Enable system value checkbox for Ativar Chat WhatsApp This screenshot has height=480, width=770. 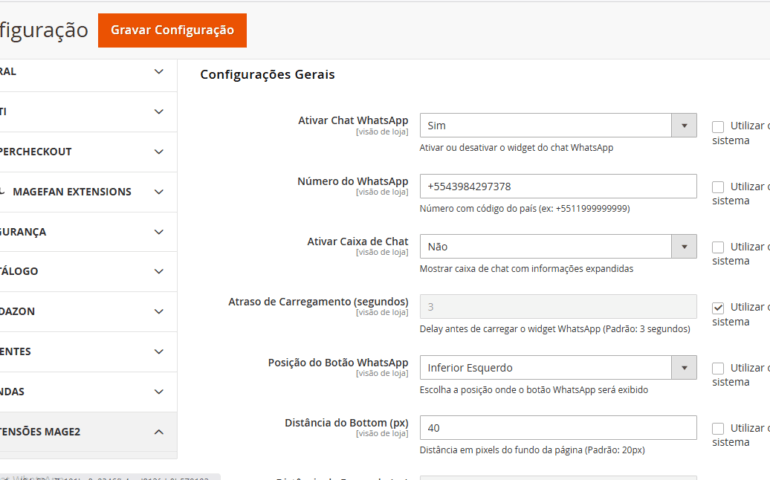[718, 127]
